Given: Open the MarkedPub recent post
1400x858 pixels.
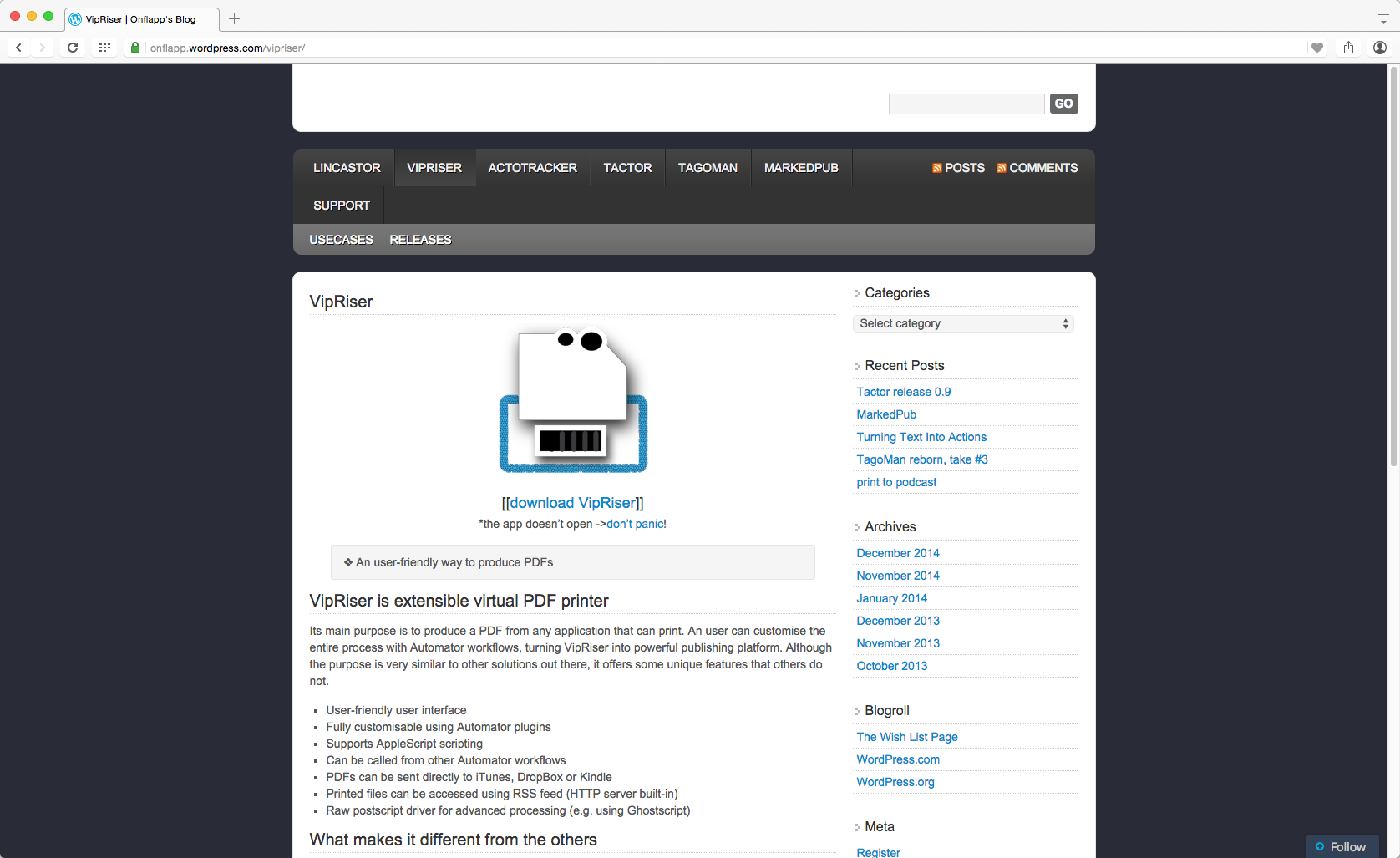Looking at the screenshot, I should [x=886, y=414].
